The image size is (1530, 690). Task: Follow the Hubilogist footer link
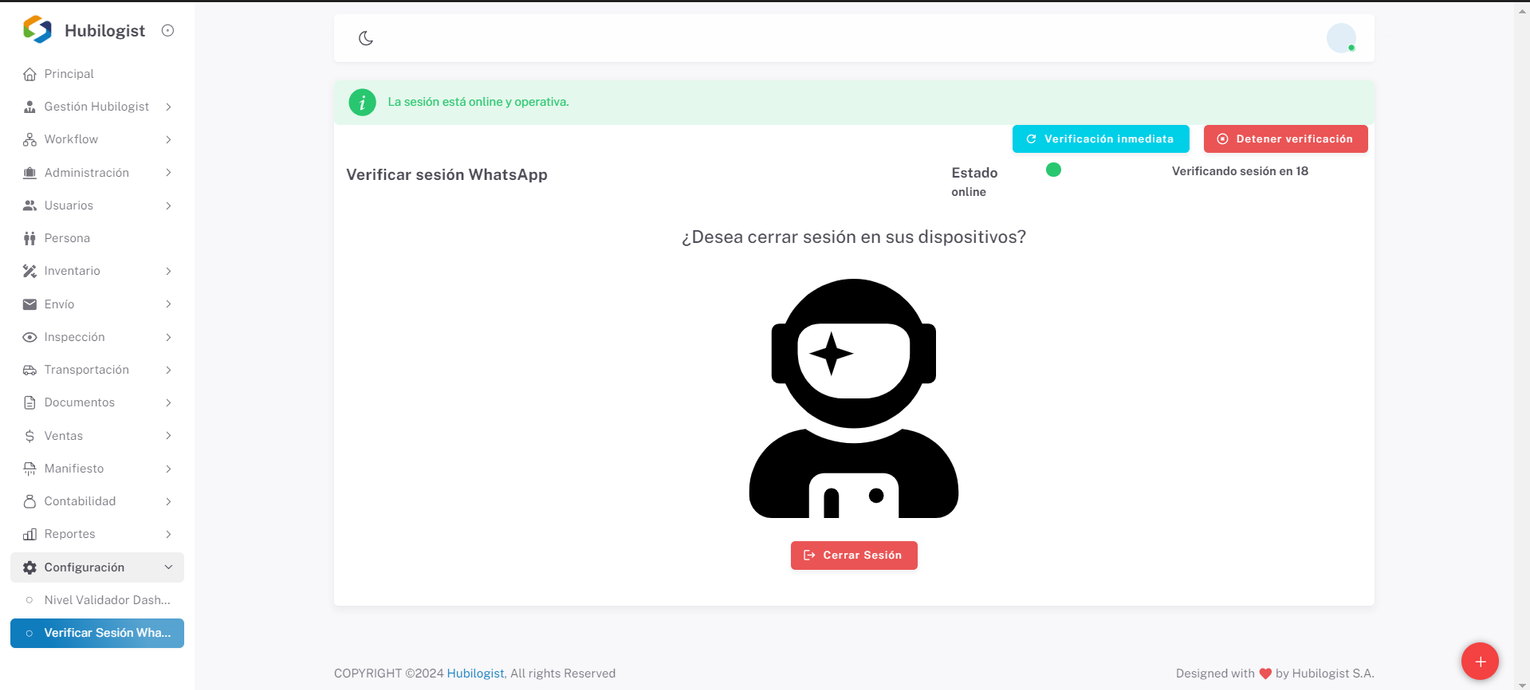coord(475,673)
